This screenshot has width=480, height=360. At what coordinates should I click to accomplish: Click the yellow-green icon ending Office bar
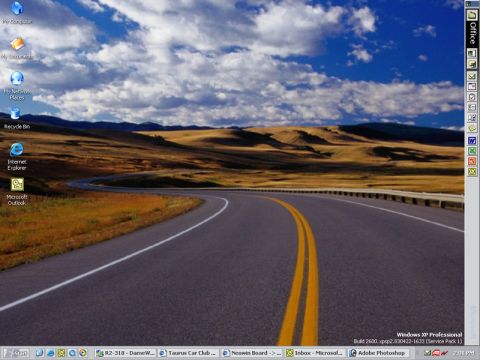pyautogui.click(x=472, y=172)
